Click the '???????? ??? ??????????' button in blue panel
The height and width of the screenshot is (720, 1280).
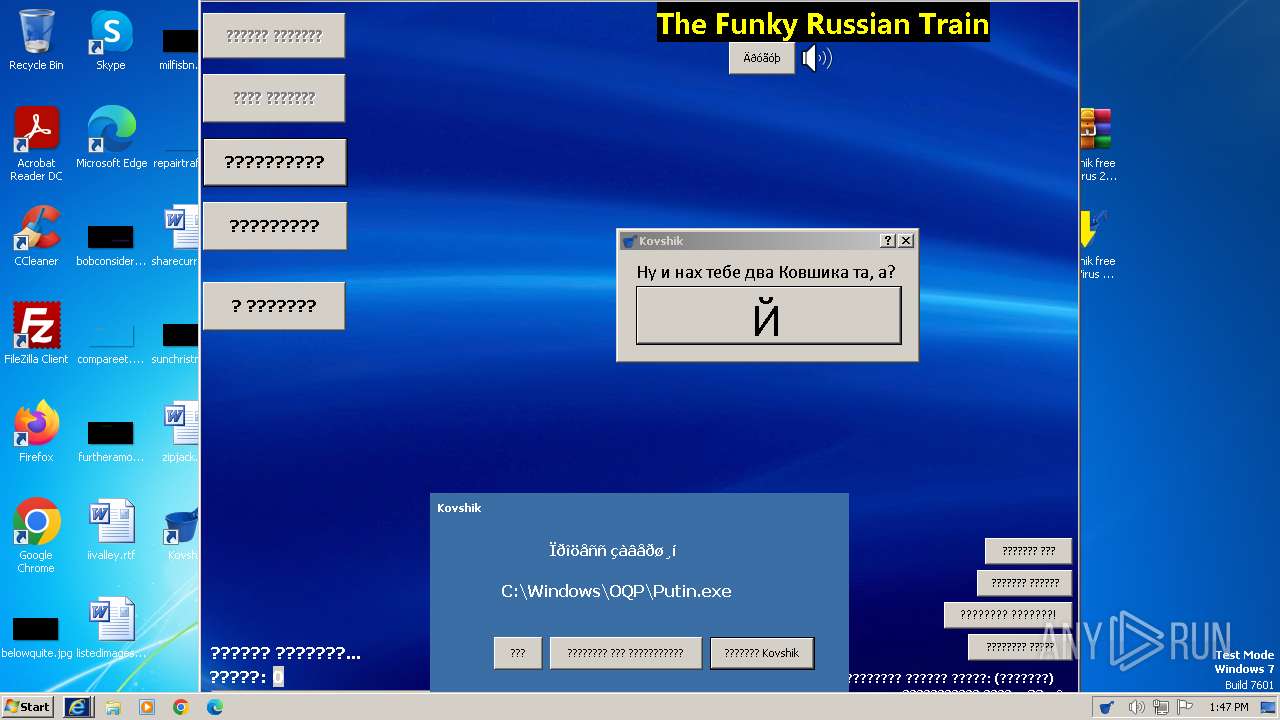[x=626, y=653]
